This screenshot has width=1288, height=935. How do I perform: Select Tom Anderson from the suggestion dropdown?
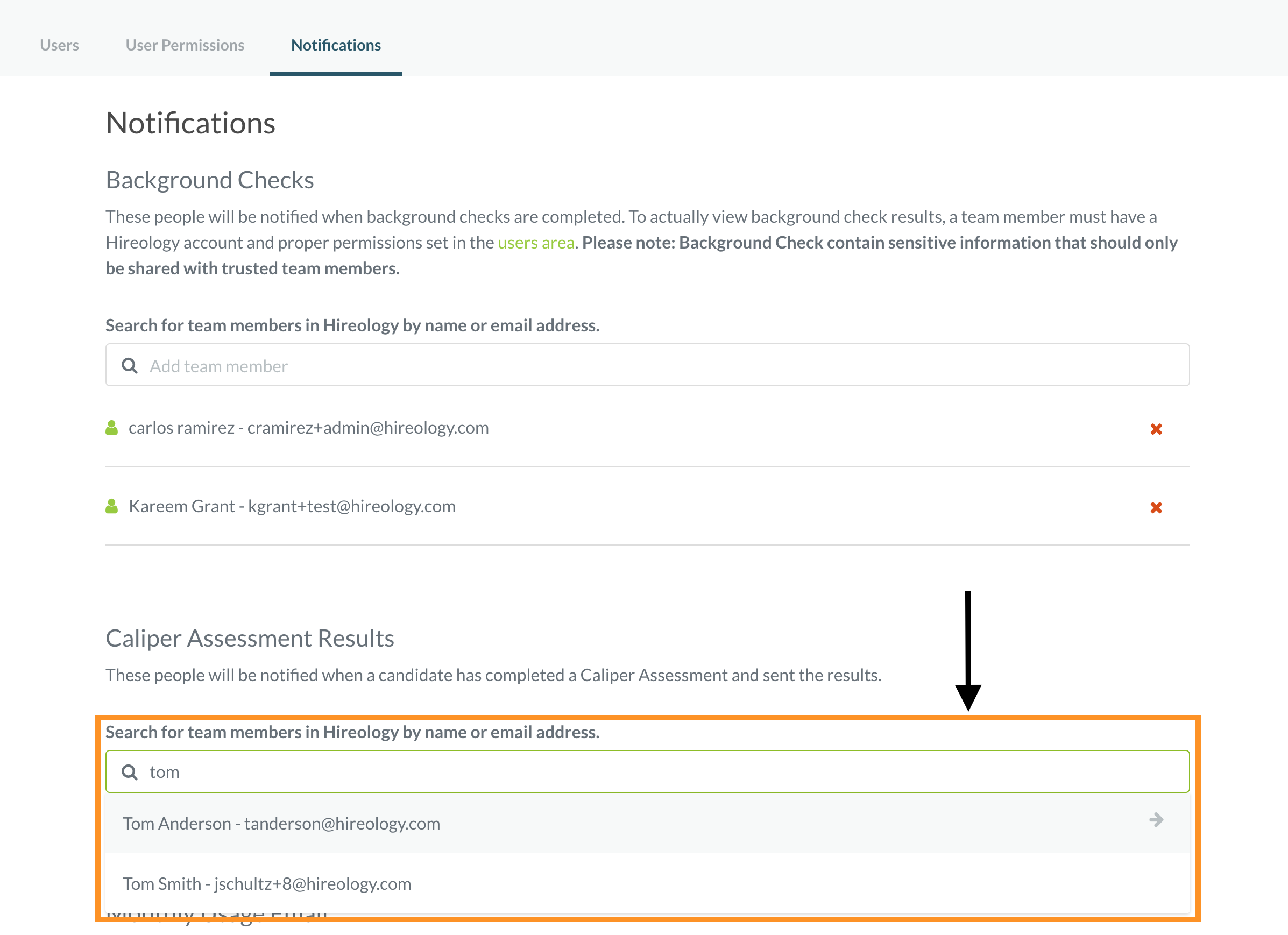tap(281, 824)
